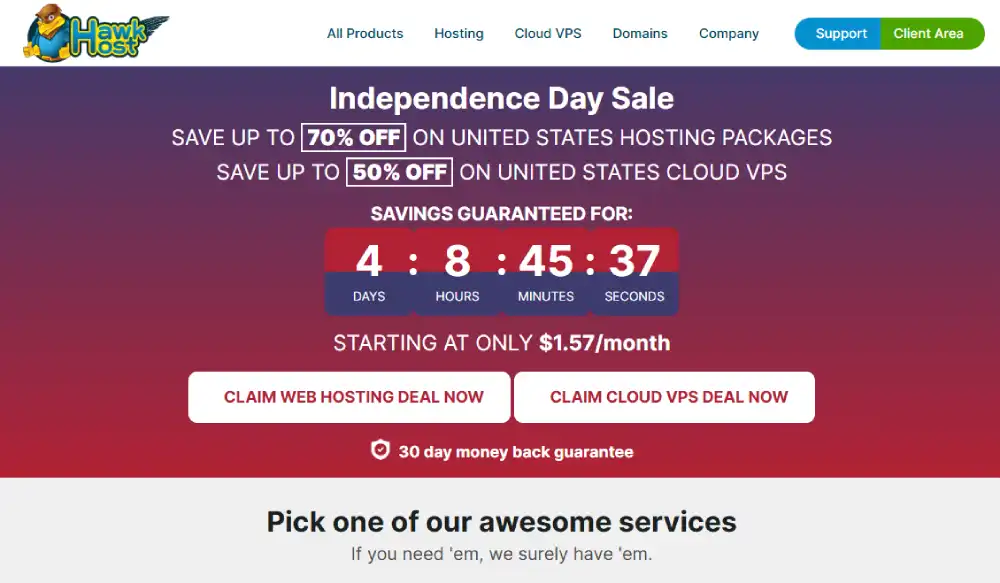Open the All Products menu
Image resolution: width=1000 pixels, height=583 pixels.
coord(365,33)
